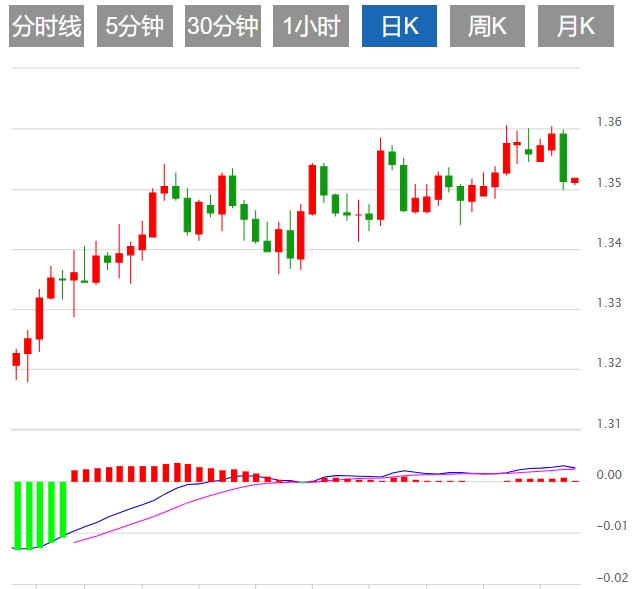Image resolution: width=640 pixels, height=589 pixels.
Task: Select the 5分钟 interval tab
Action: pos(135,26)
